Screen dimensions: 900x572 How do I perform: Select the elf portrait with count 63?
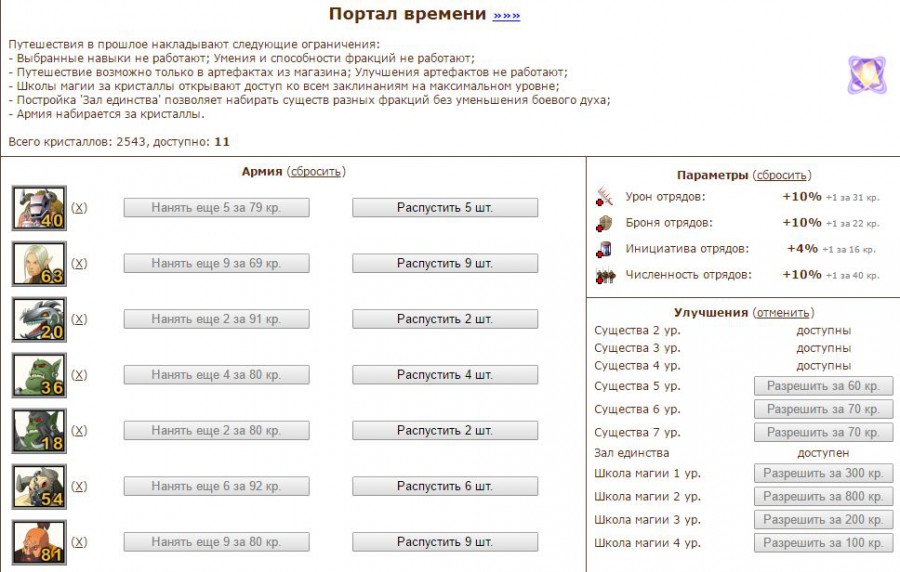point(39,263)
